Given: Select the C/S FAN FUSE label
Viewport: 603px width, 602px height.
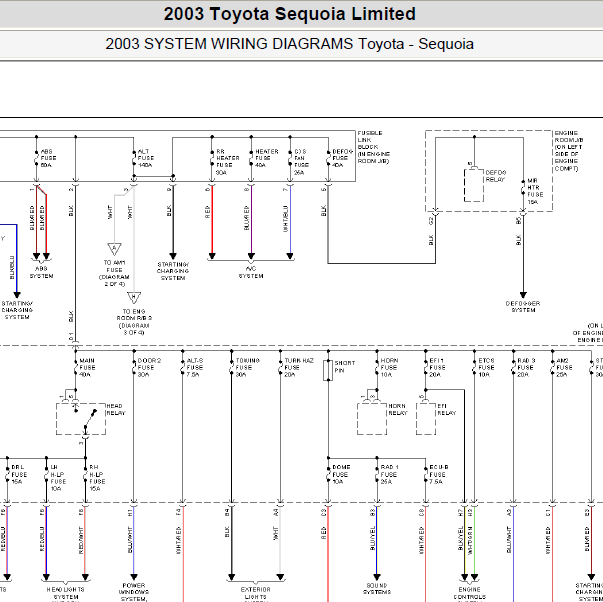Looking at the screenshot, I should point(302,162).
